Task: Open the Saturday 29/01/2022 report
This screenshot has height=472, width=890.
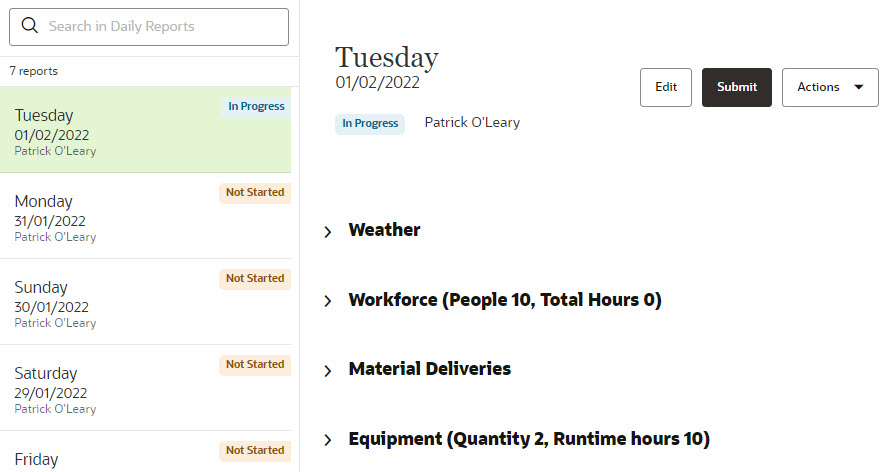Action: [x=145, y=388]
